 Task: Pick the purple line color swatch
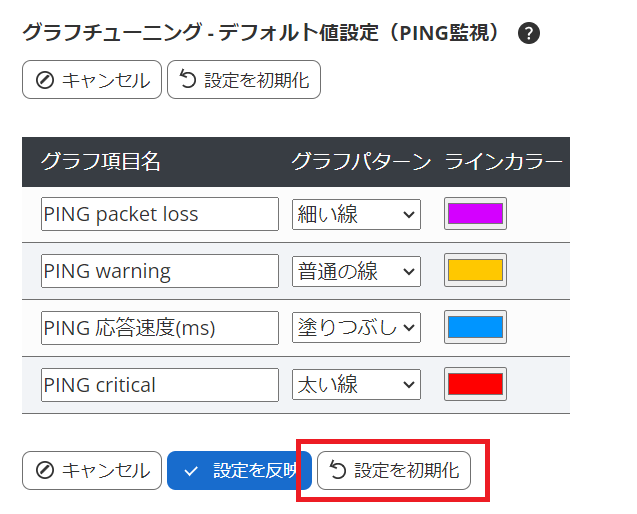[x=475, y=214]
